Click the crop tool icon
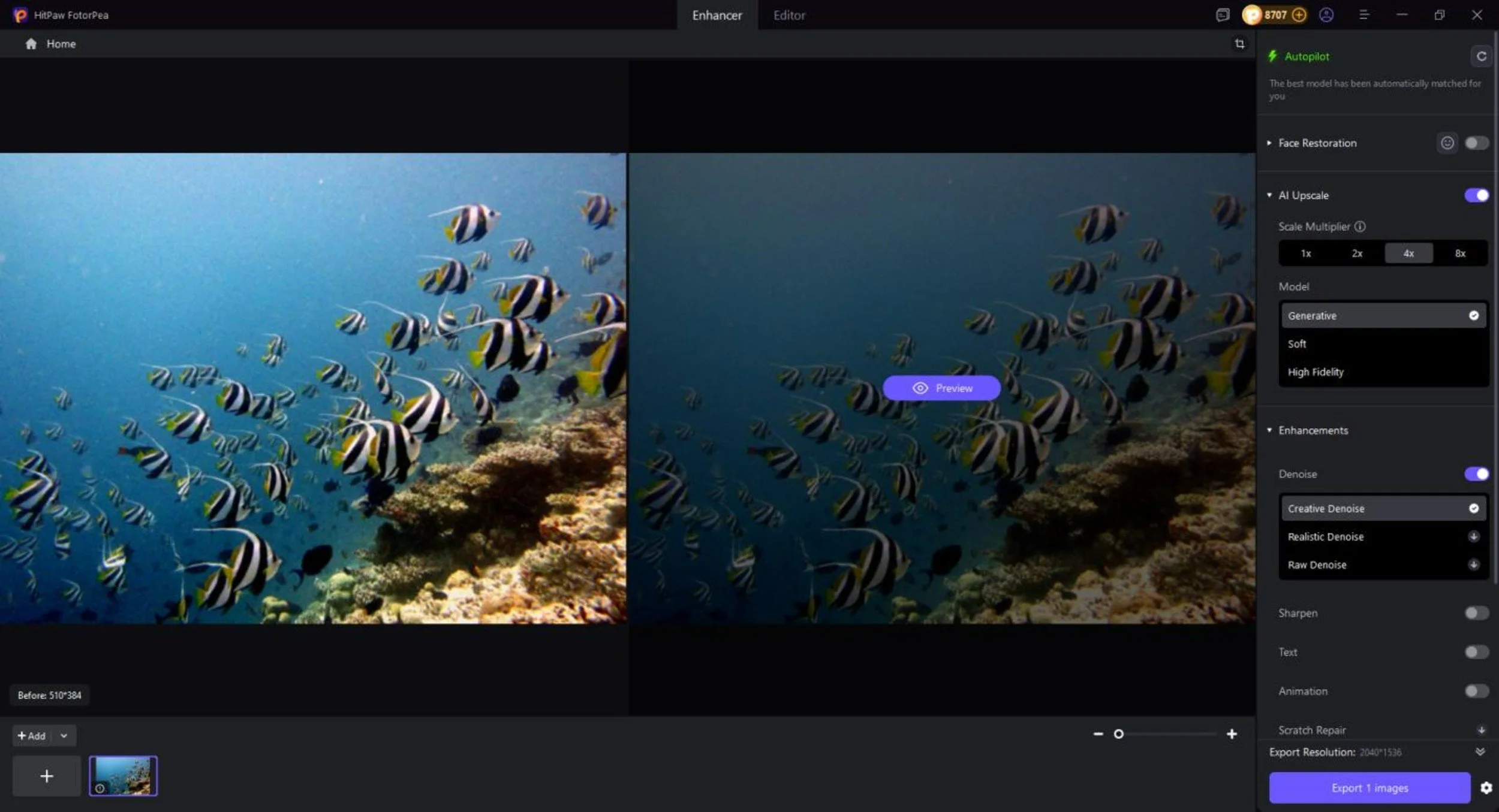1499x812 pixels. (1239, 44)
